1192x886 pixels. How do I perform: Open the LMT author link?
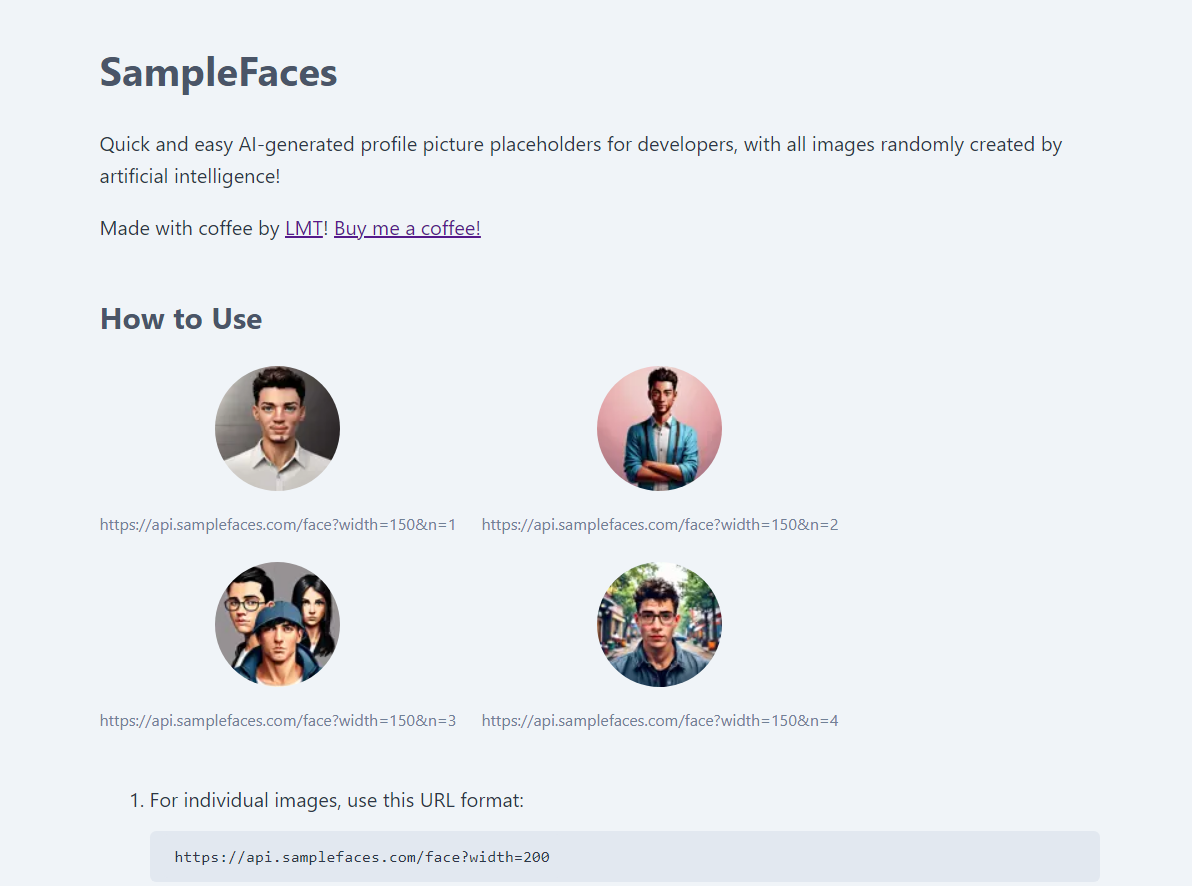pyautogui.click(x=303, y=228)
